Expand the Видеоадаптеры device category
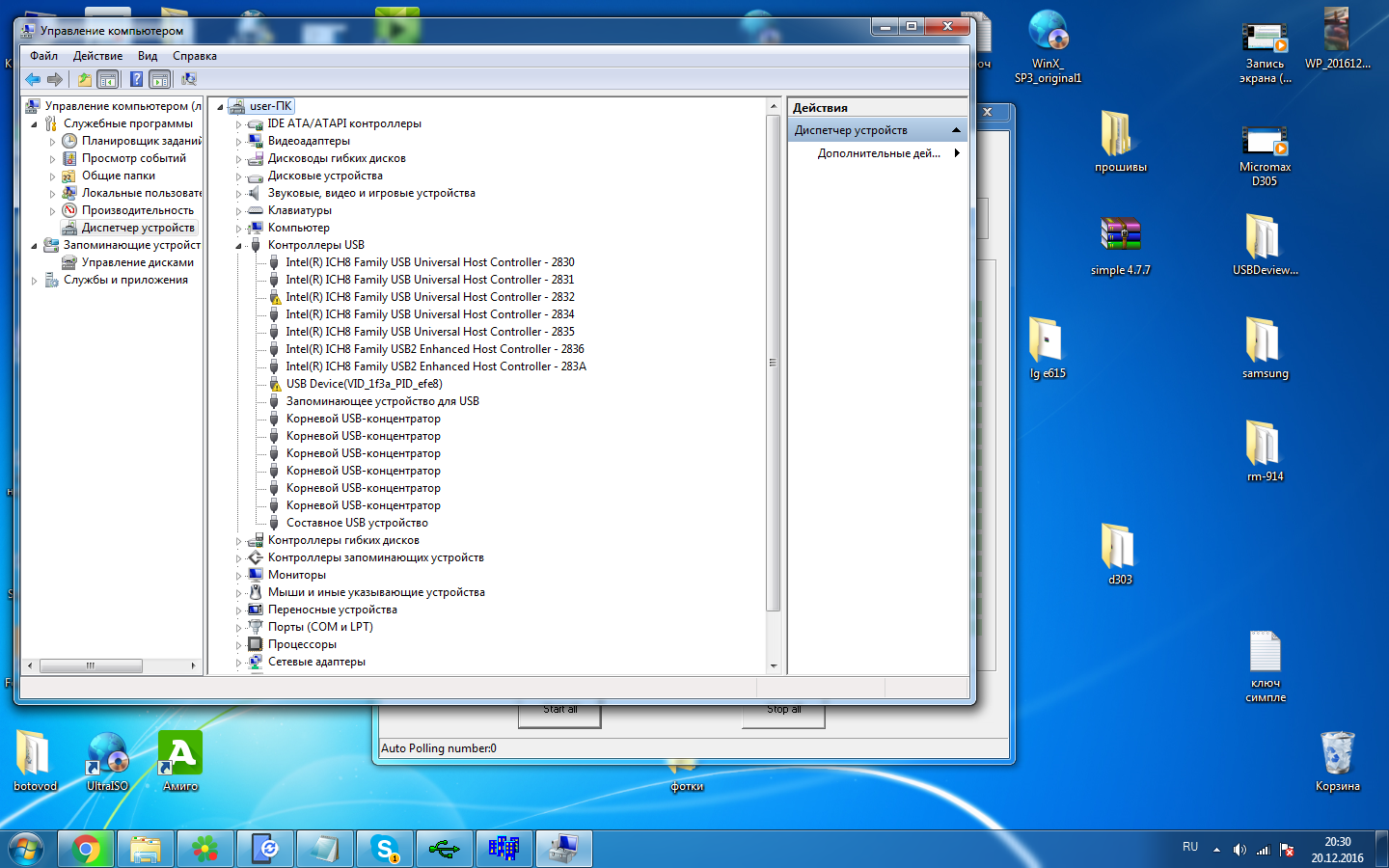The height and width of the screenshot is (868, 1389). tap(238, 142)
